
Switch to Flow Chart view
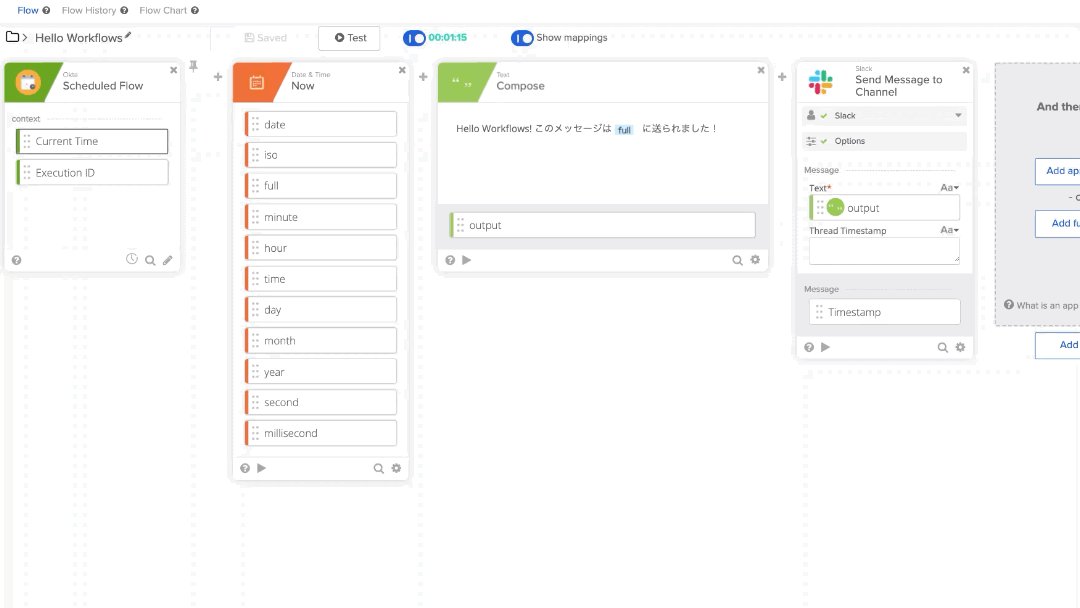point(162,10)
